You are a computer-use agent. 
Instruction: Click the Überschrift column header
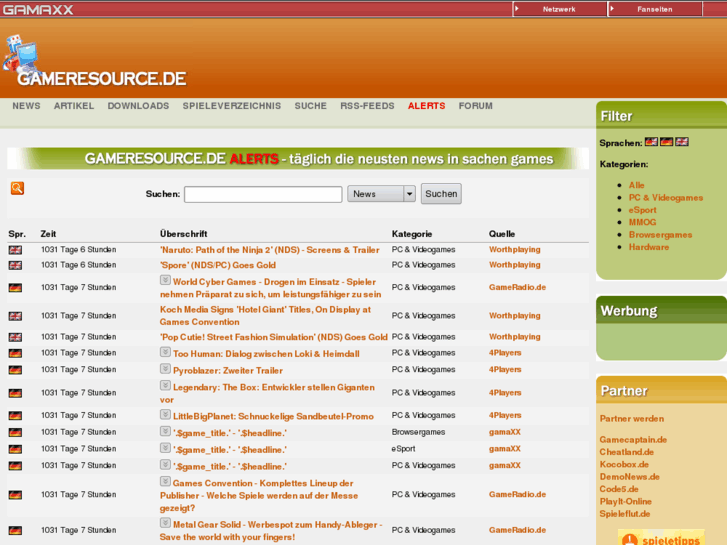coord(183,234)
